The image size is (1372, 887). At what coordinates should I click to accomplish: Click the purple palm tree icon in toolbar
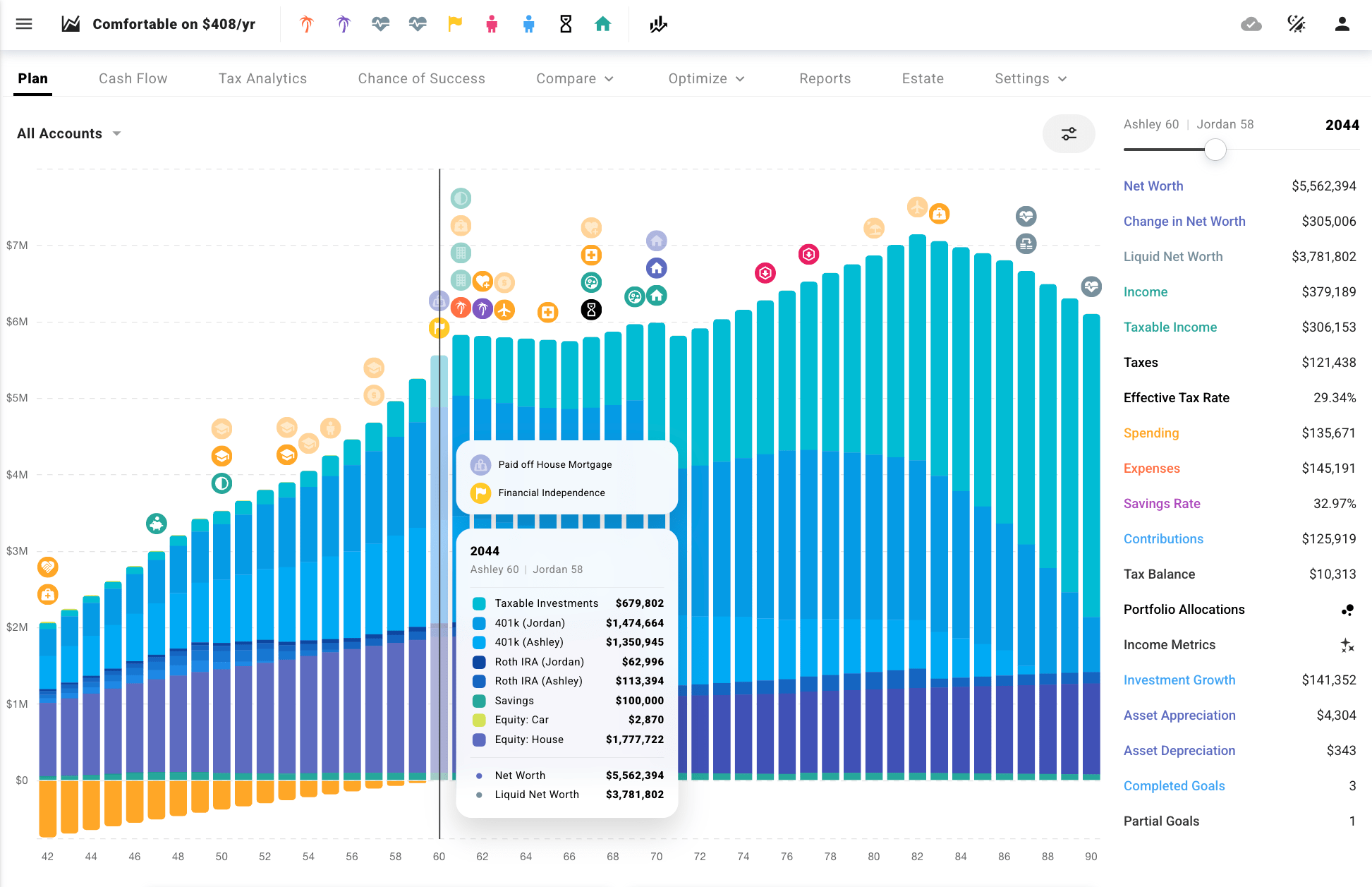344,24
